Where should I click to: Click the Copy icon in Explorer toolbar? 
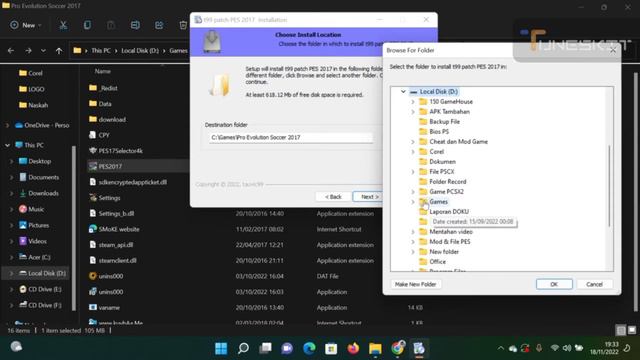pos(87,25)
